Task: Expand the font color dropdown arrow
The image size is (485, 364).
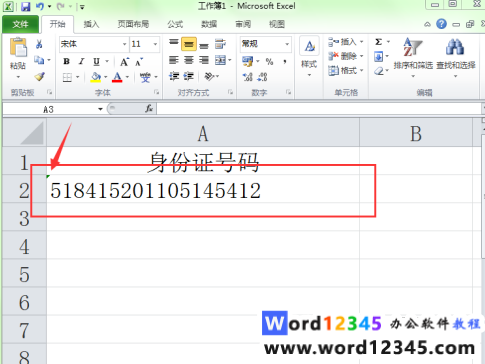Action: [x=127, y=77]
